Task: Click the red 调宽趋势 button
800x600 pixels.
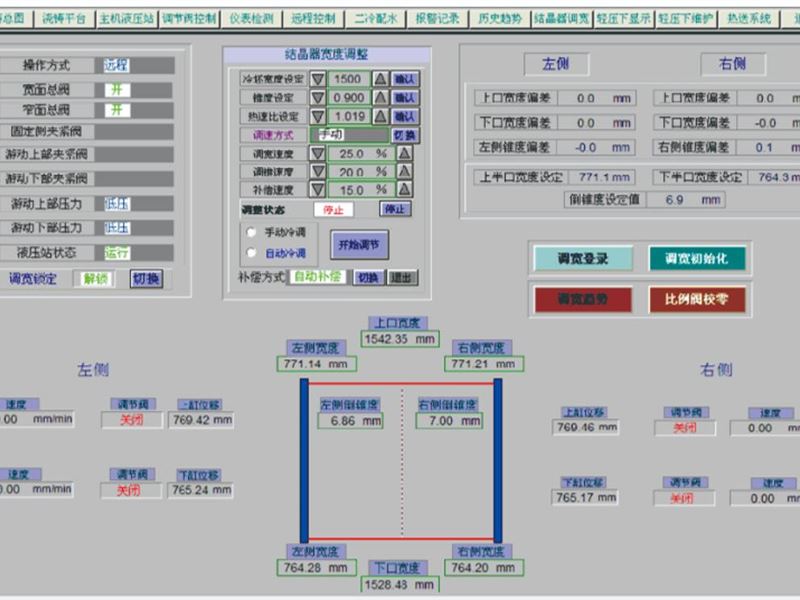Action: 582,299
